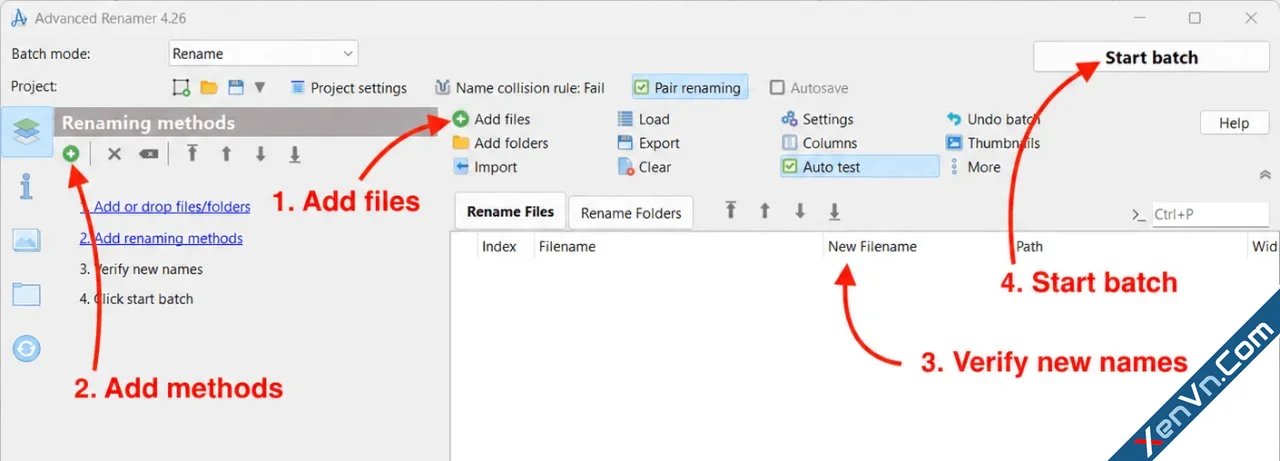Move file to top in file list toolbar
This screenshot has width=1280, height=461.
[731, 211]
